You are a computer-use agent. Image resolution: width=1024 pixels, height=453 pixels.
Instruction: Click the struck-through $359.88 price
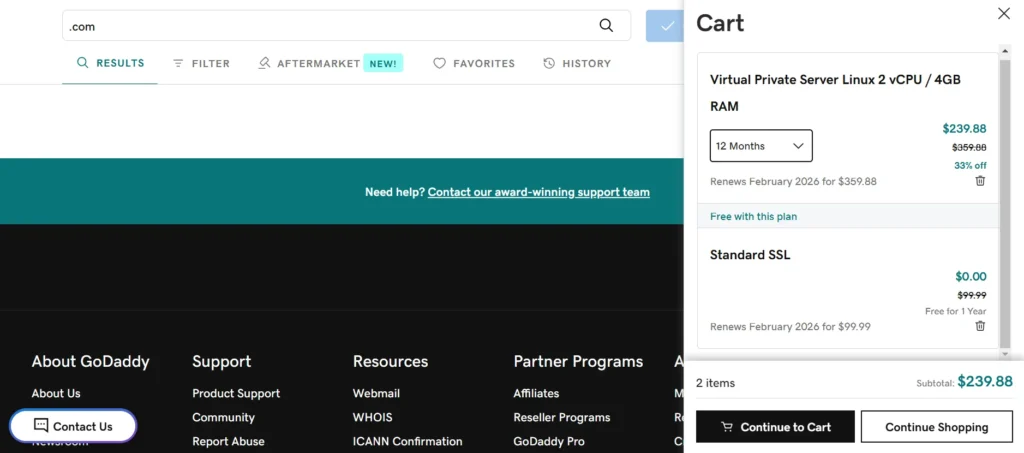coord(969,148)
